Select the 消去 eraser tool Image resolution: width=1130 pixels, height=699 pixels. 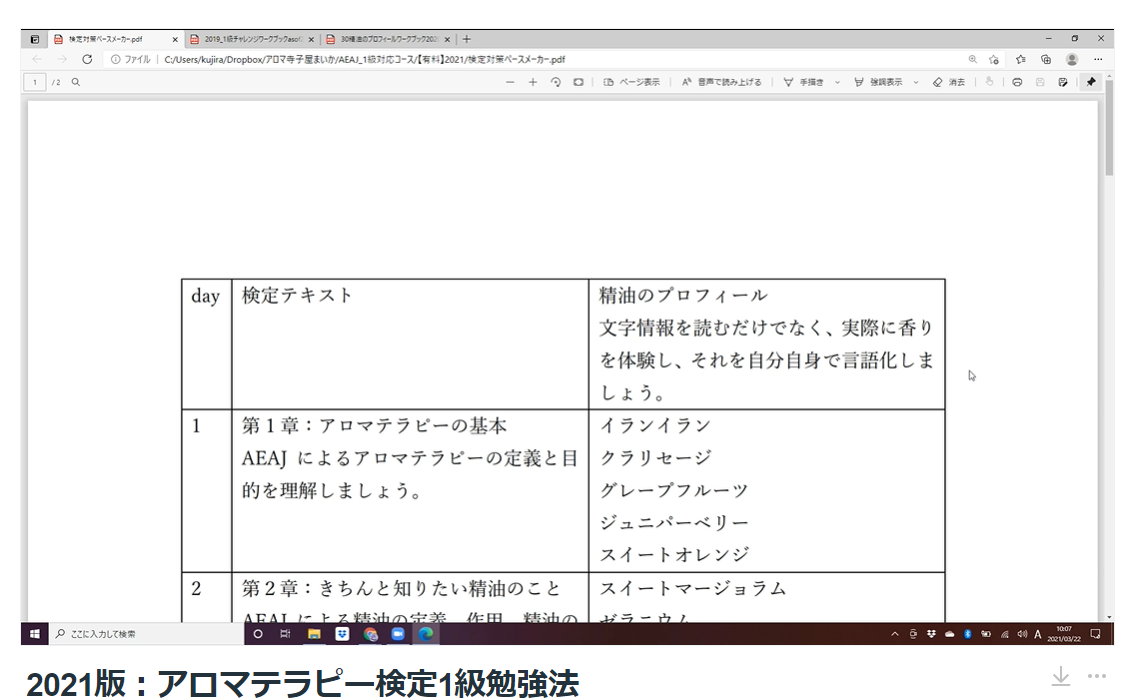click(x=948, y=82)
